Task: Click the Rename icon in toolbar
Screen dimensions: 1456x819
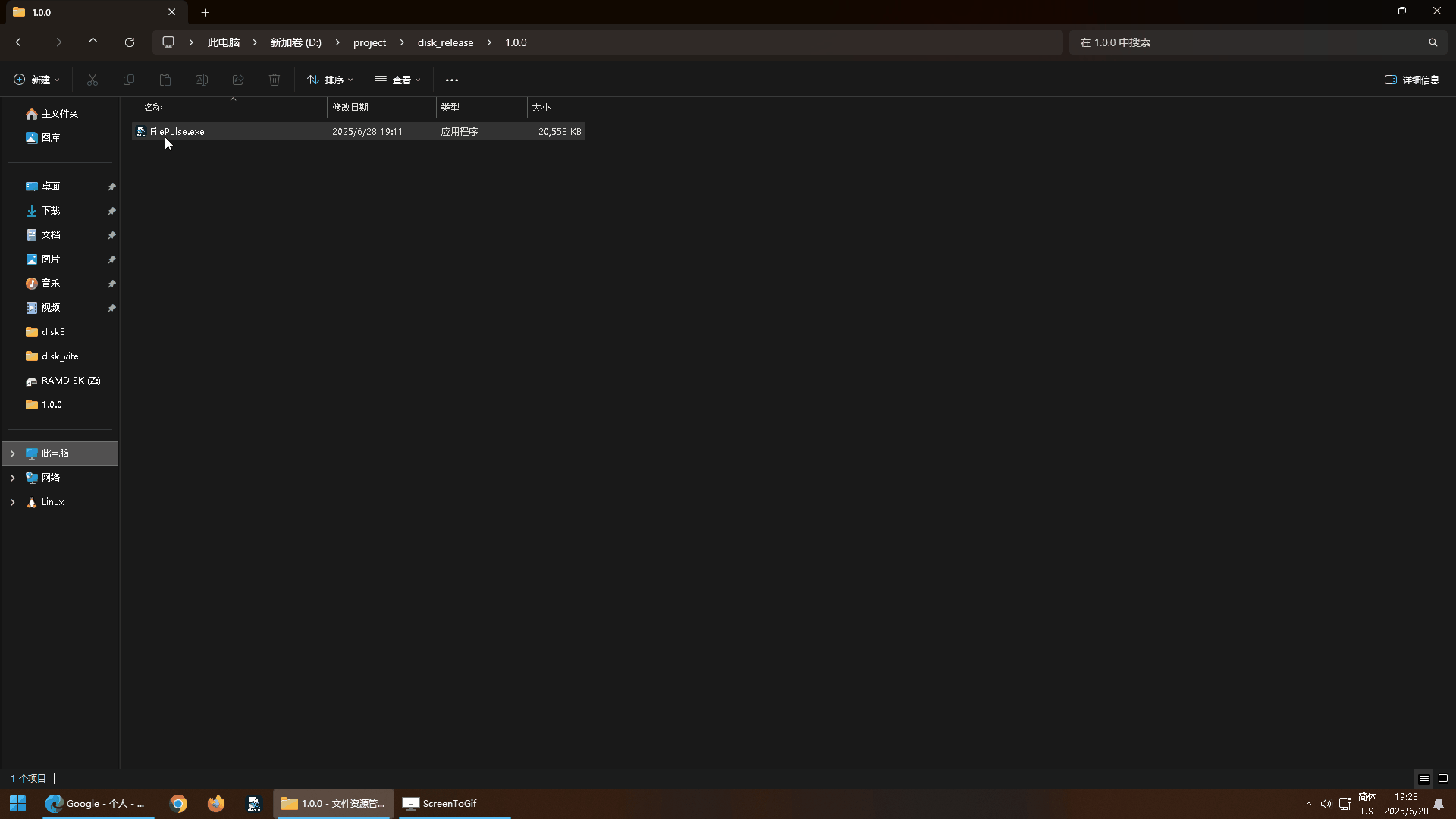Action: pyautogui.click(x=202, y=80)
